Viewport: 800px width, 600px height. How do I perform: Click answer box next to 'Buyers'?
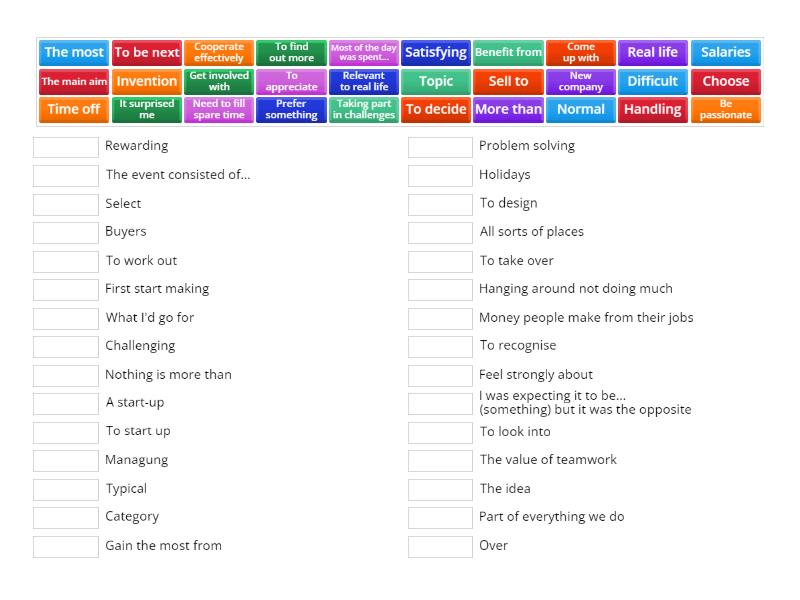pos(66,233)
